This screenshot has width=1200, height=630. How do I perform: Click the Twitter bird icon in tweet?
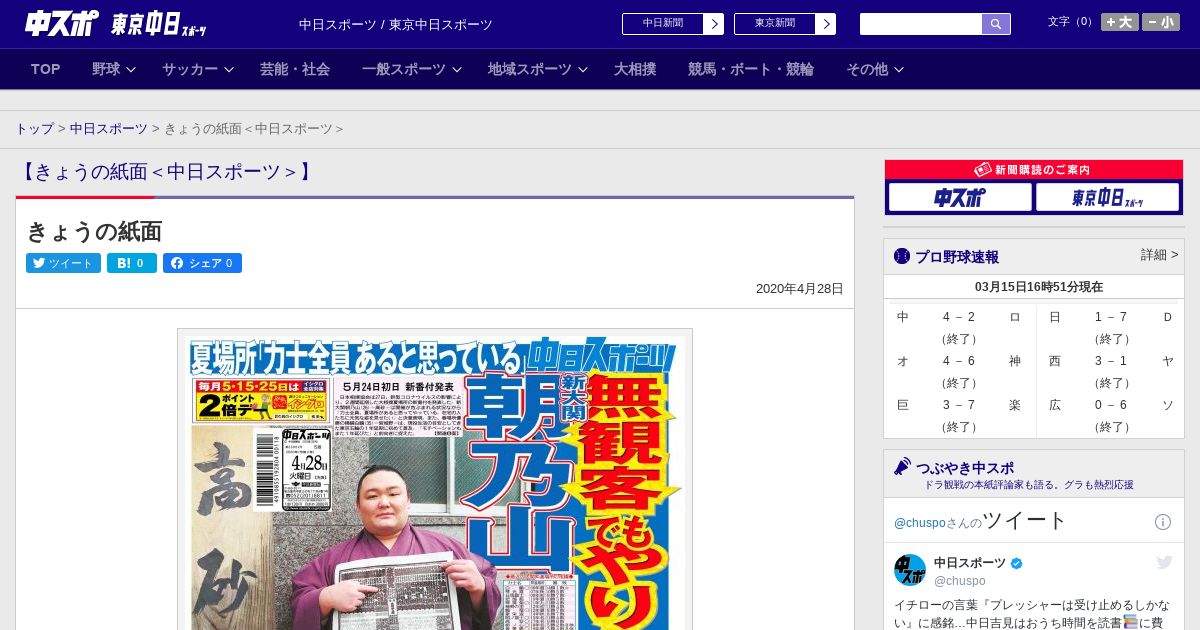pos(1164,563)
